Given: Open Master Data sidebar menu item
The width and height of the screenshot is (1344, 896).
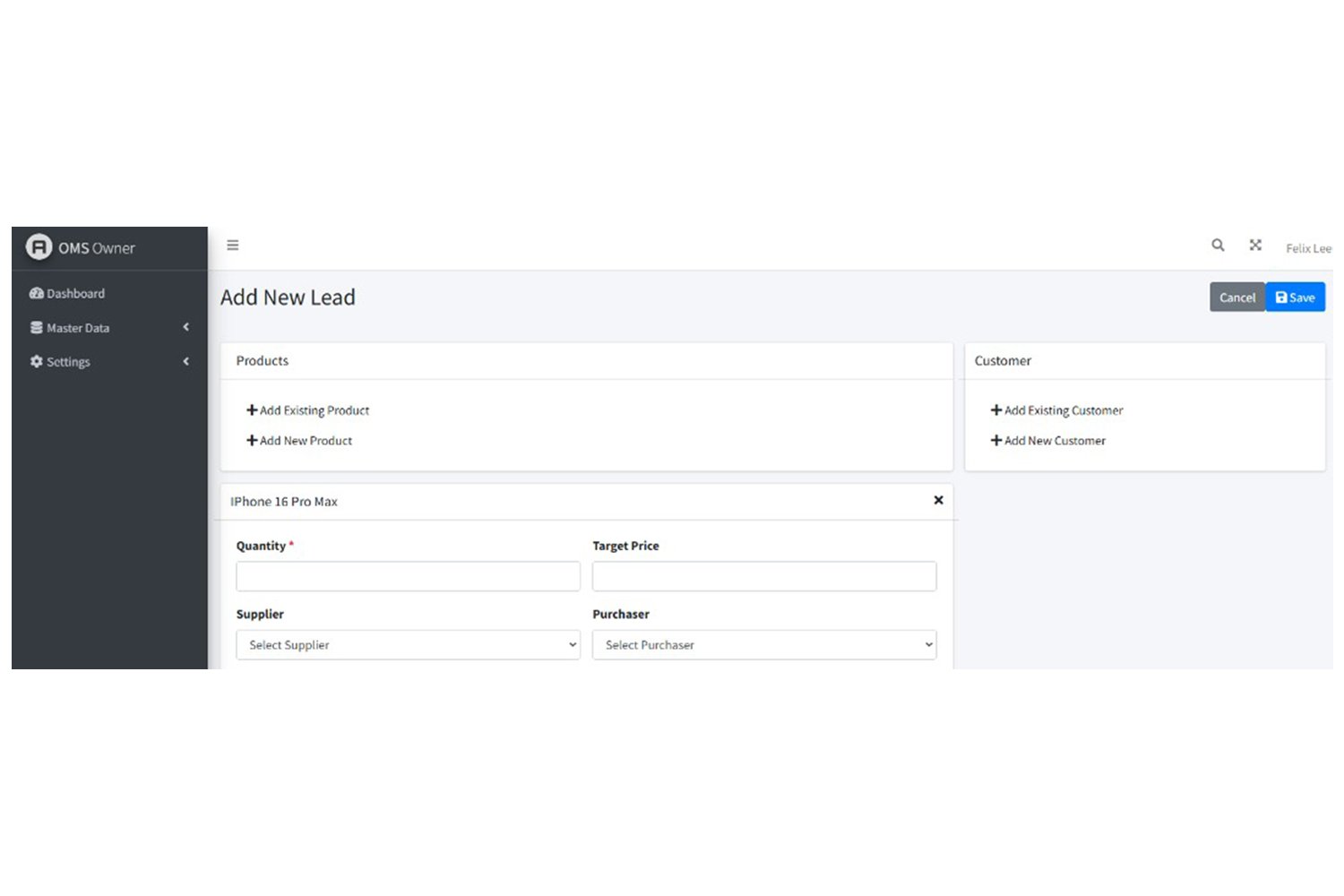Looking at the screenshot, I should coord(78,328).
